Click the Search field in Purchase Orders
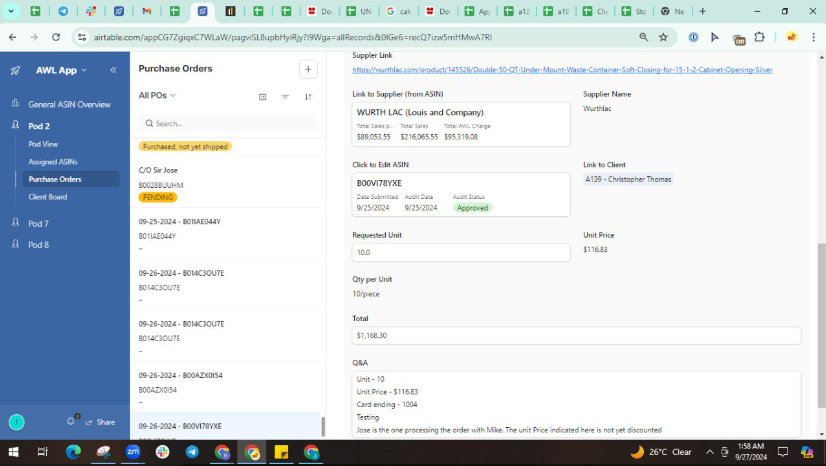 pos(228,123)
